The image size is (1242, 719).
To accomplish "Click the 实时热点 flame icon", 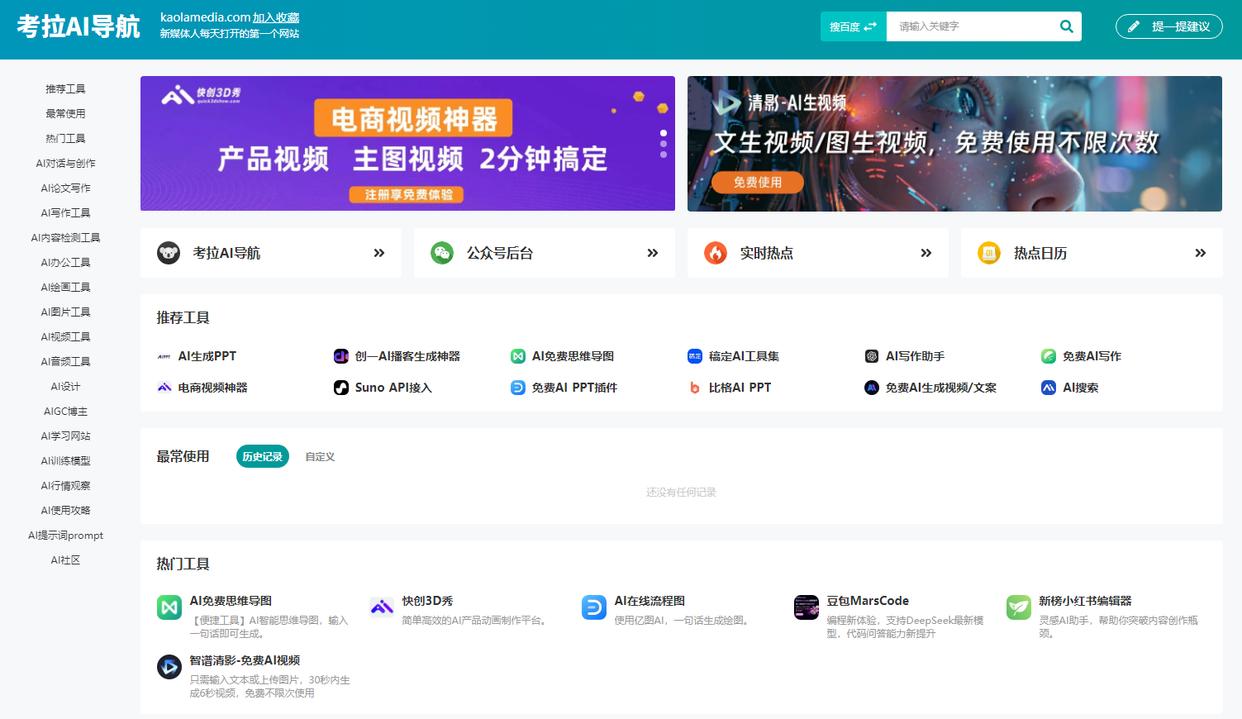I will [715, 253].
